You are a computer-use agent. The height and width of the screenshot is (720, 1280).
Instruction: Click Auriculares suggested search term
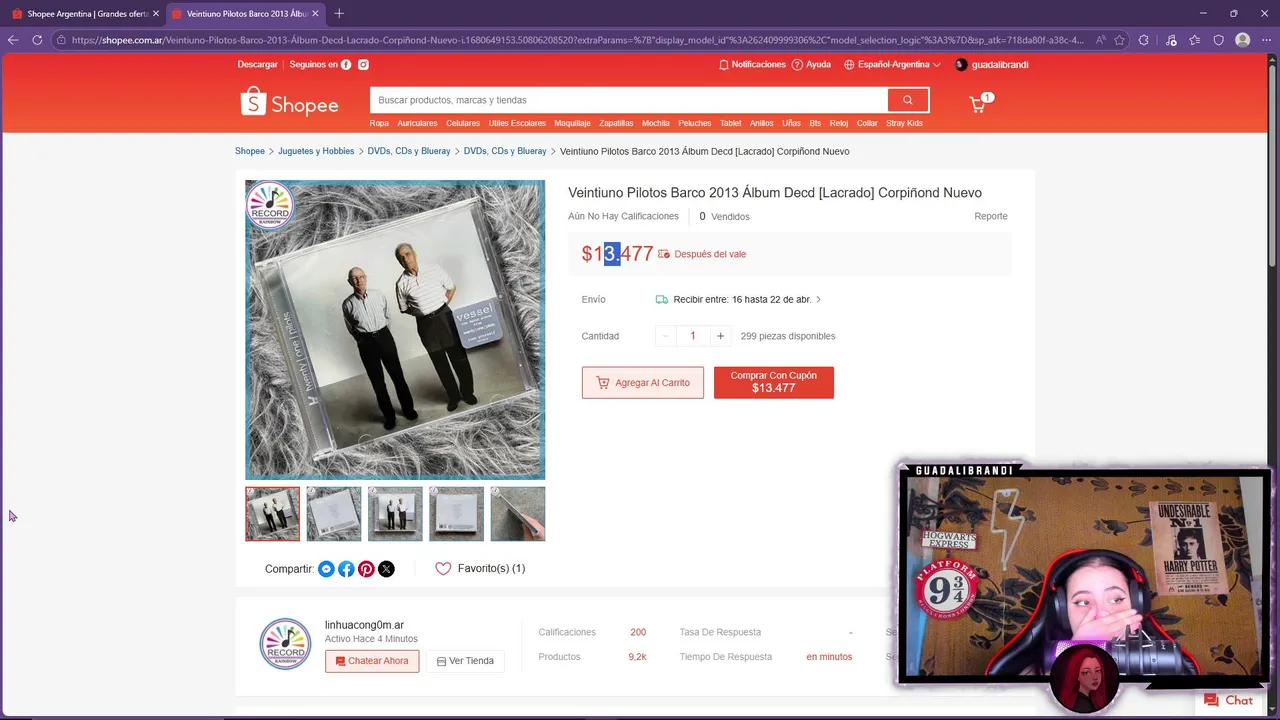[x=417, y=123]
